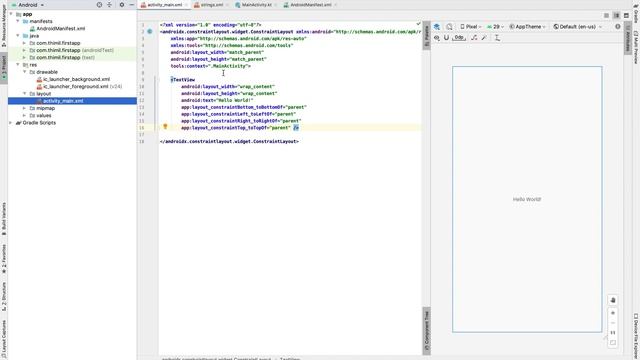Switch to the MainActivity.kt tab

click(x=256, y=5)
